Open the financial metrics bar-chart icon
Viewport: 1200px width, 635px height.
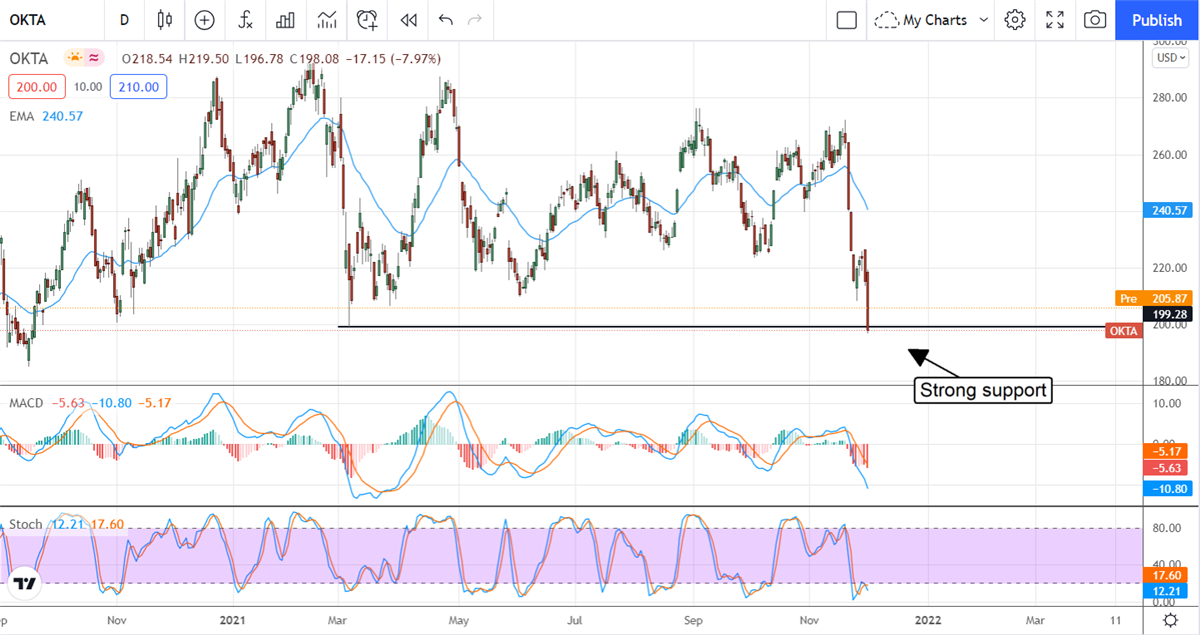(285, 20)
